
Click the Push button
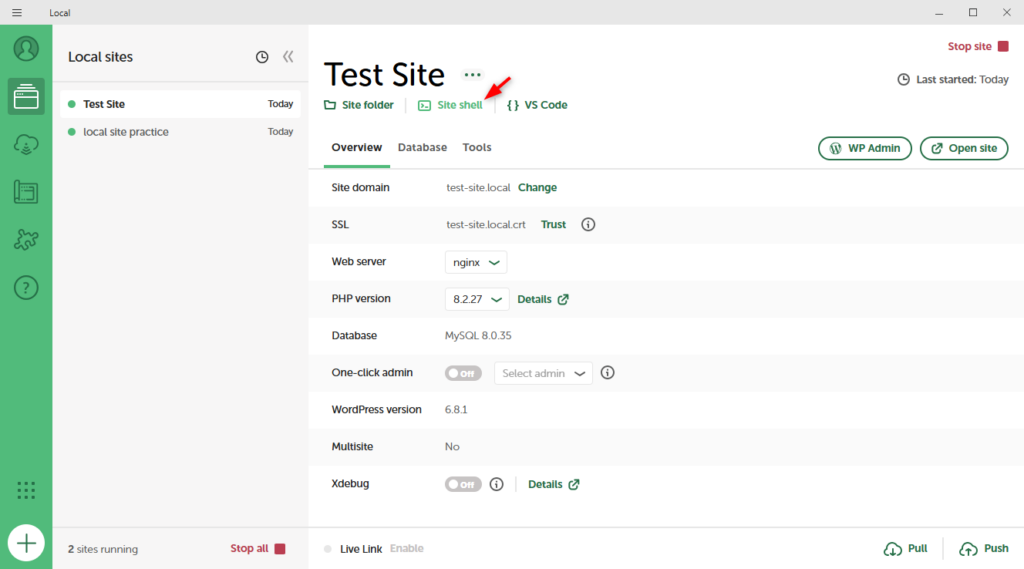coord(984,549)
